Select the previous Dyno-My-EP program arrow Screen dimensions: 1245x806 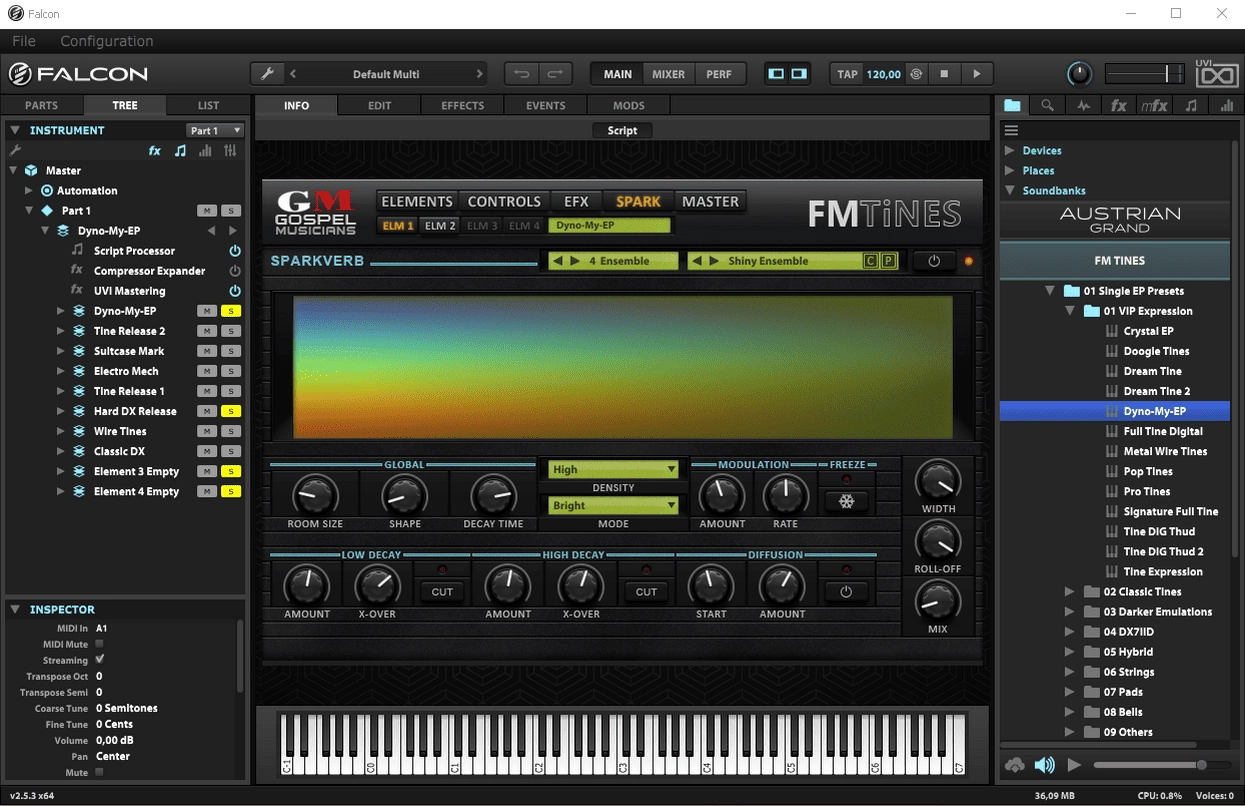point(211,230)
